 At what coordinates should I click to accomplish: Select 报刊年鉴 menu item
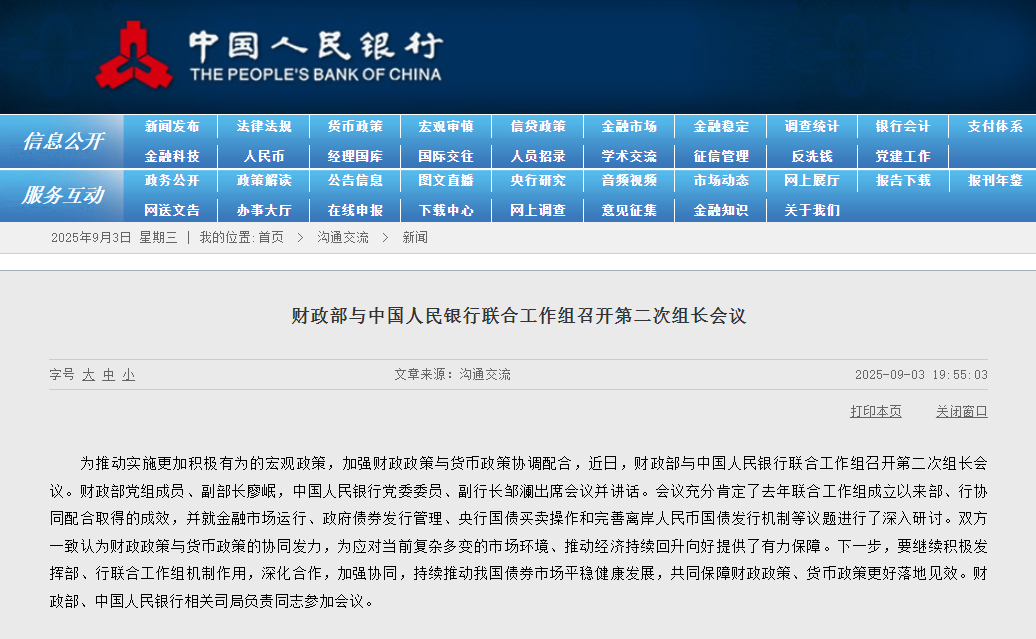pyautogui.click(x=995, y=180)
